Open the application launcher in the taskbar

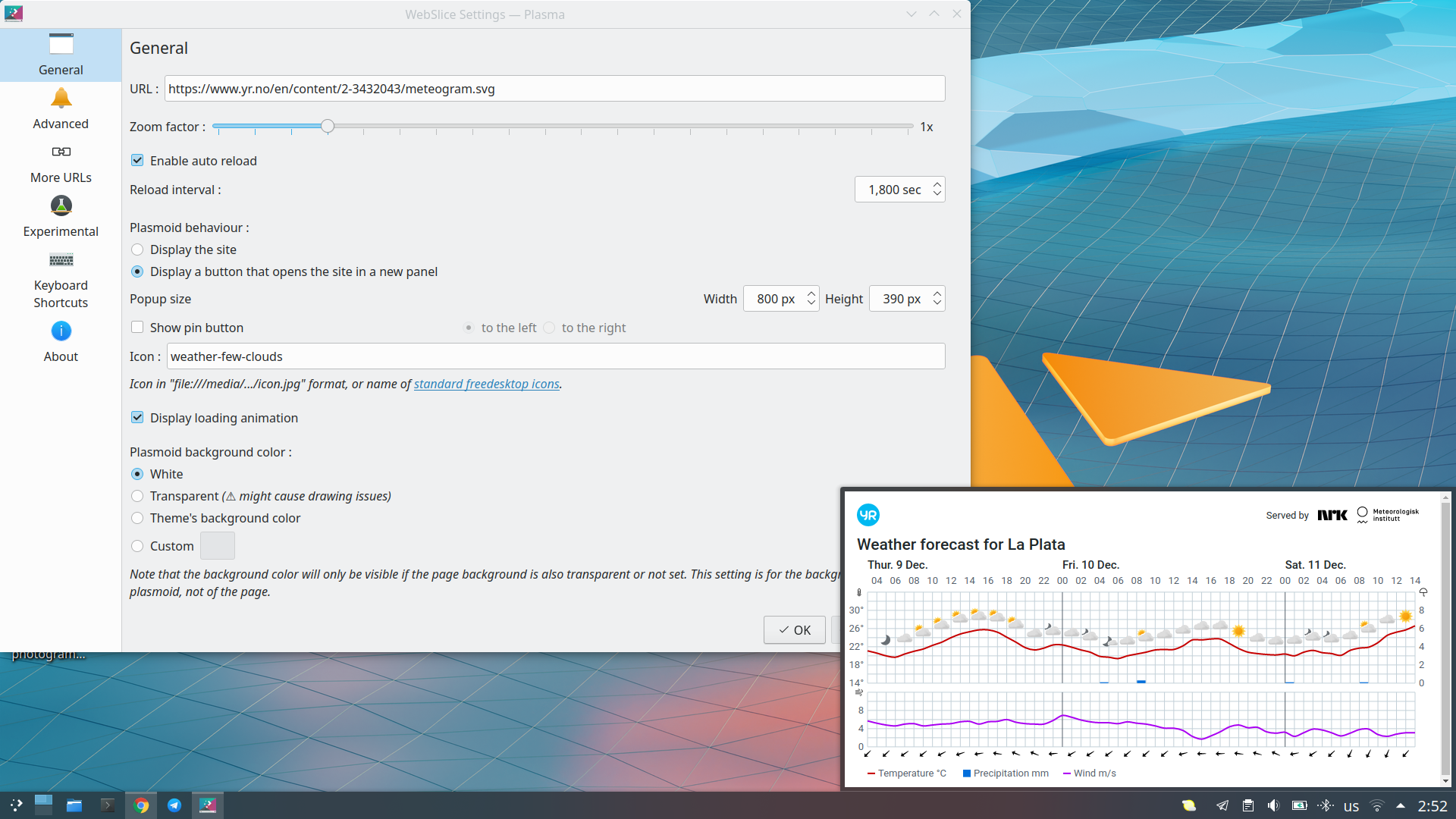(16, 805)
